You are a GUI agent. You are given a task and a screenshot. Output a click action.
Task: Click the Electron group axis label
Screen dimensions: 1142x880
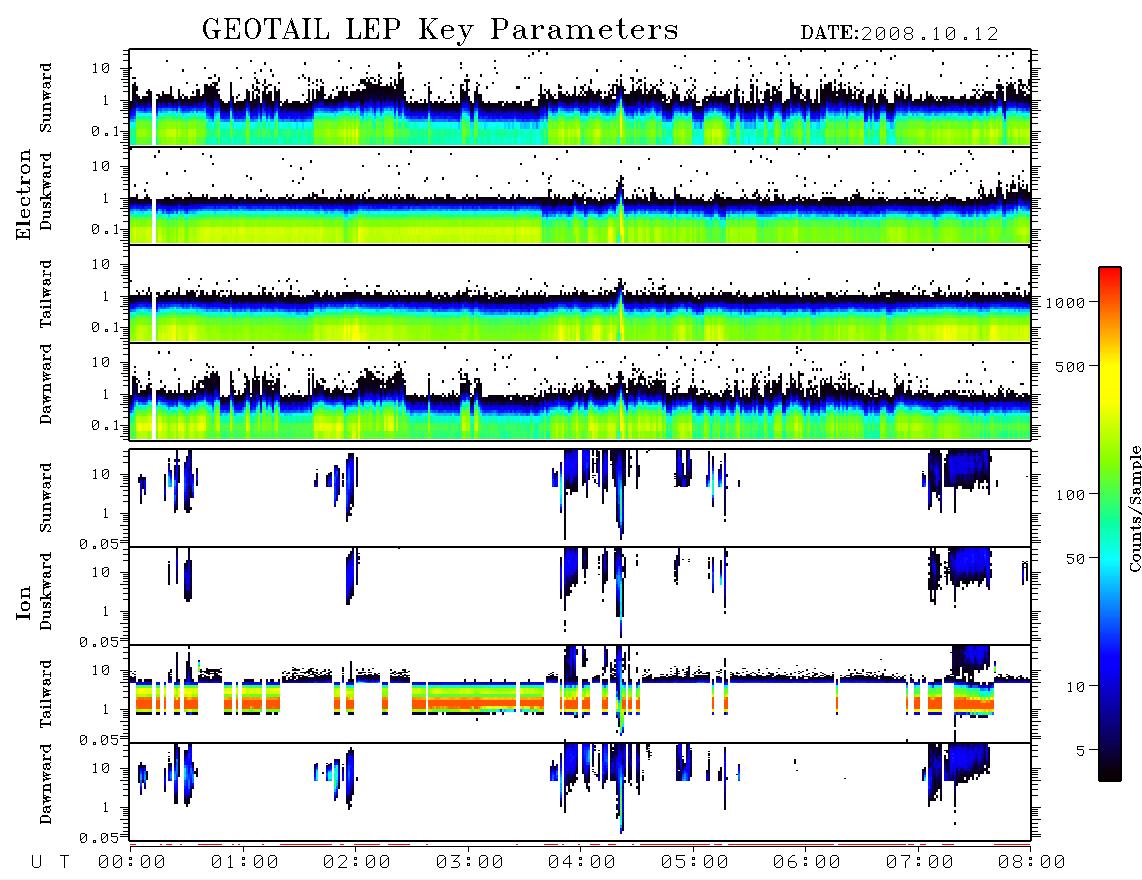(x=24, y=194)
